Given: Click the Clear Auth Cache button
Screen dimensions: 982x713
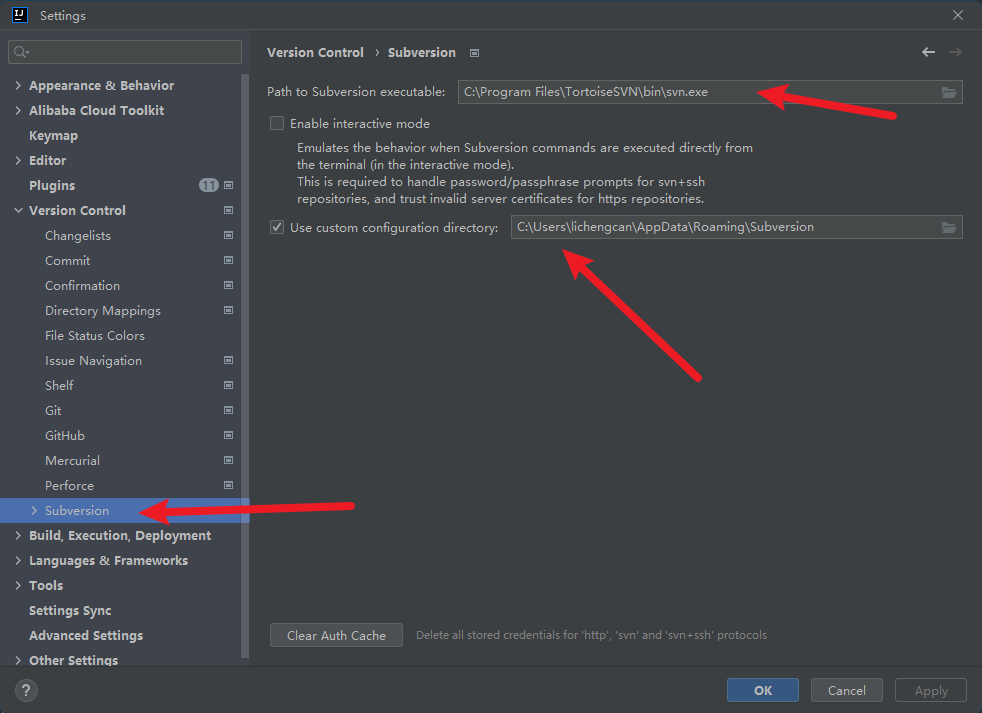Looking at the screenshot, I should 336,635.
